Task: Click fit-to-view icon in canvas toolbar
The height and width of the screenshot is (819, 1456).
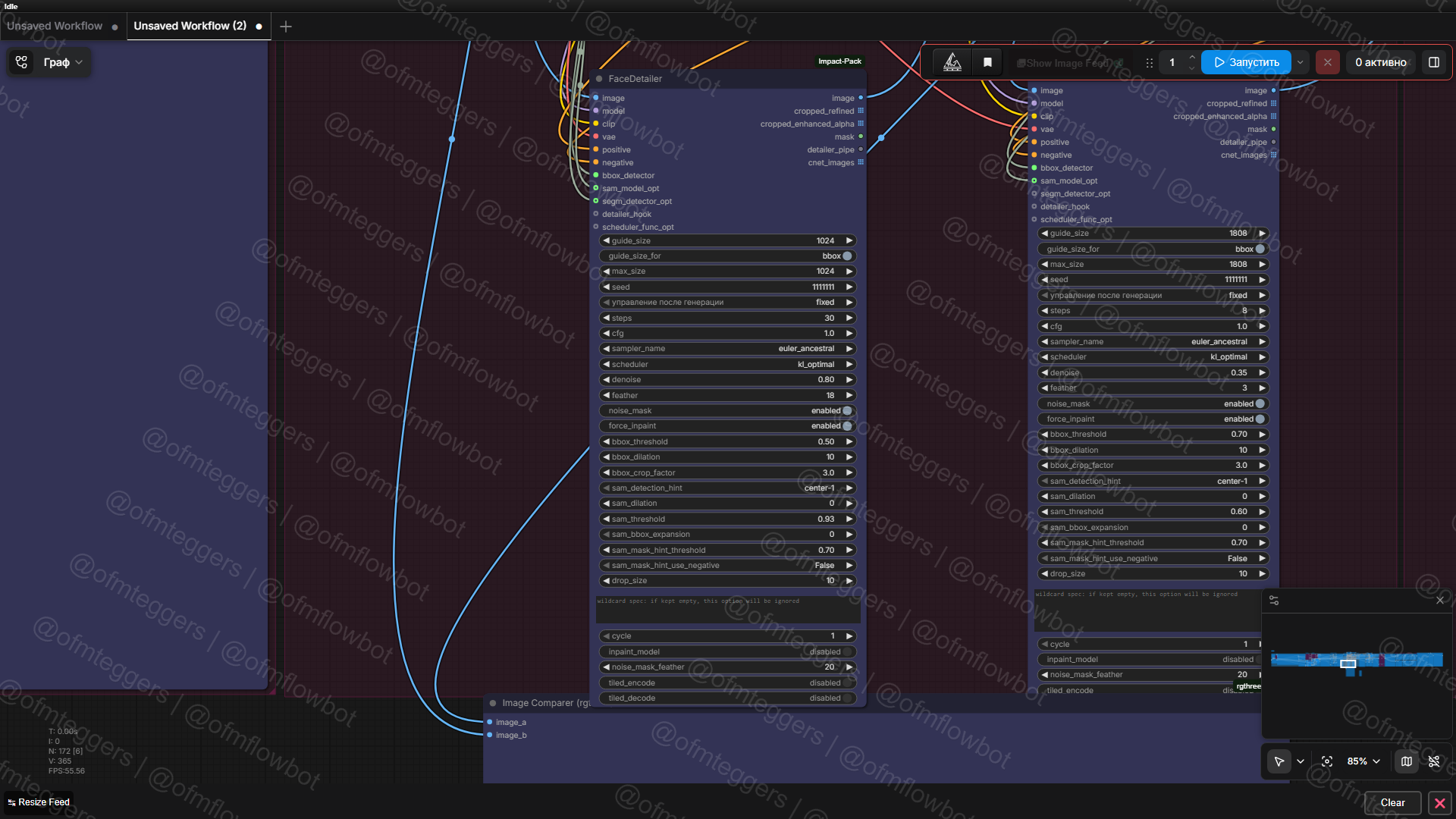Action: click(x=1326, y=761)
